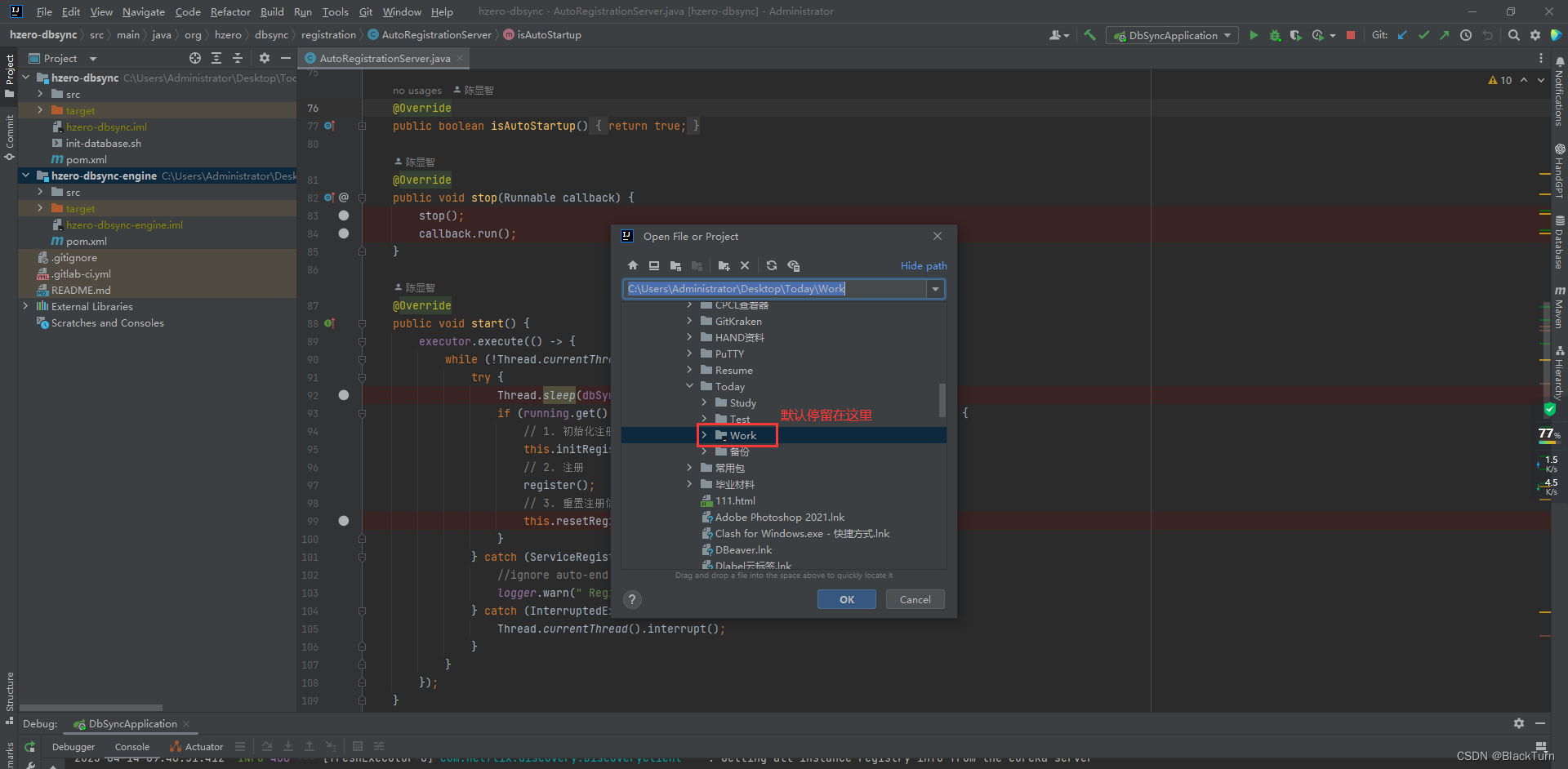Switch to the Actuator tab
Viewport: 1568px width, 769px height.
(197, 746)
